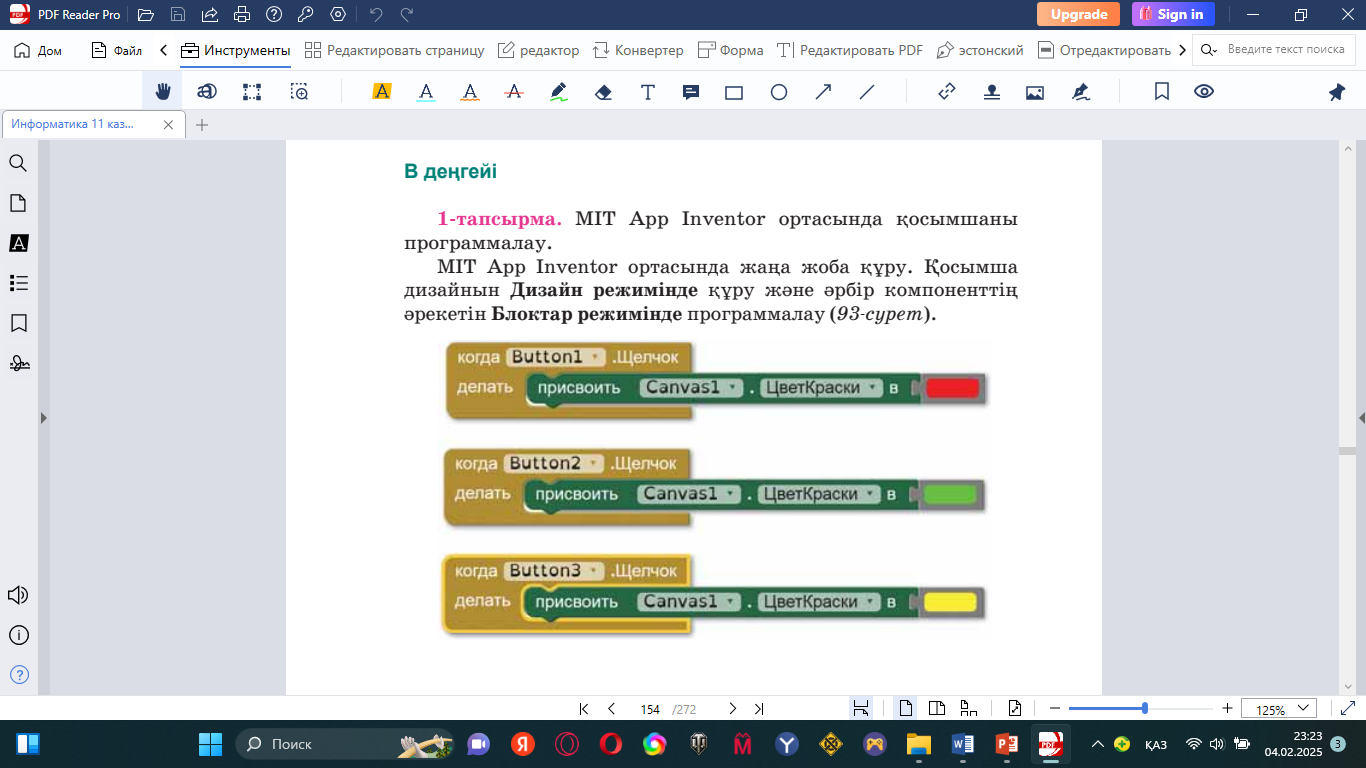Switch to the Форма tab
Image resolution: width=1366 pixels, height=768 pixels.
(730, 50)
